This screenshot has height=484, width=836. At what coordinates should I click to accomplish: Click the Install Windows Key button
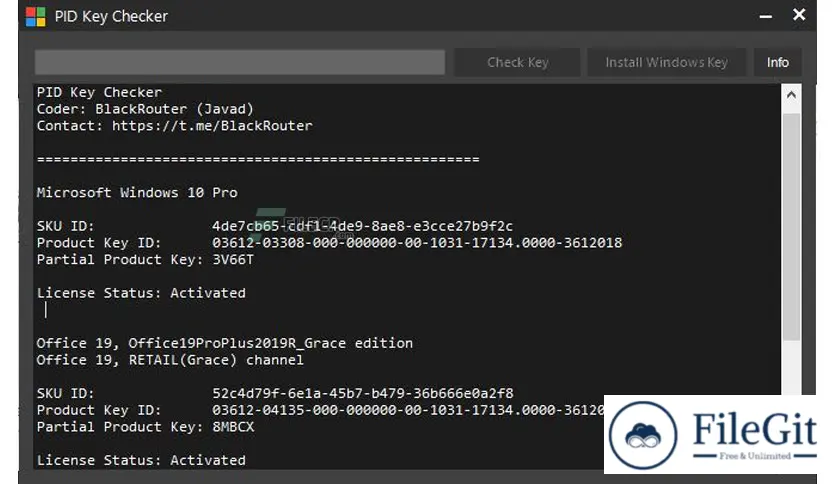point(666,62)
